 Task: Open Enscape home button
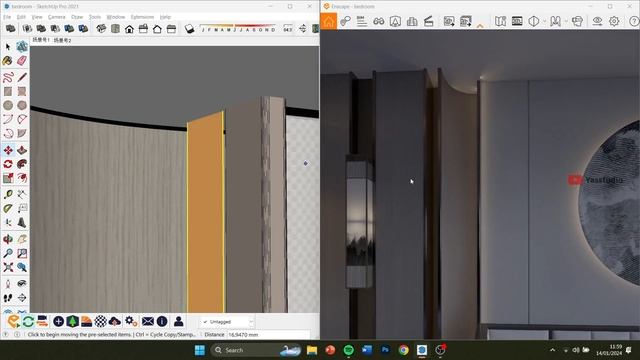pos(329,21)
